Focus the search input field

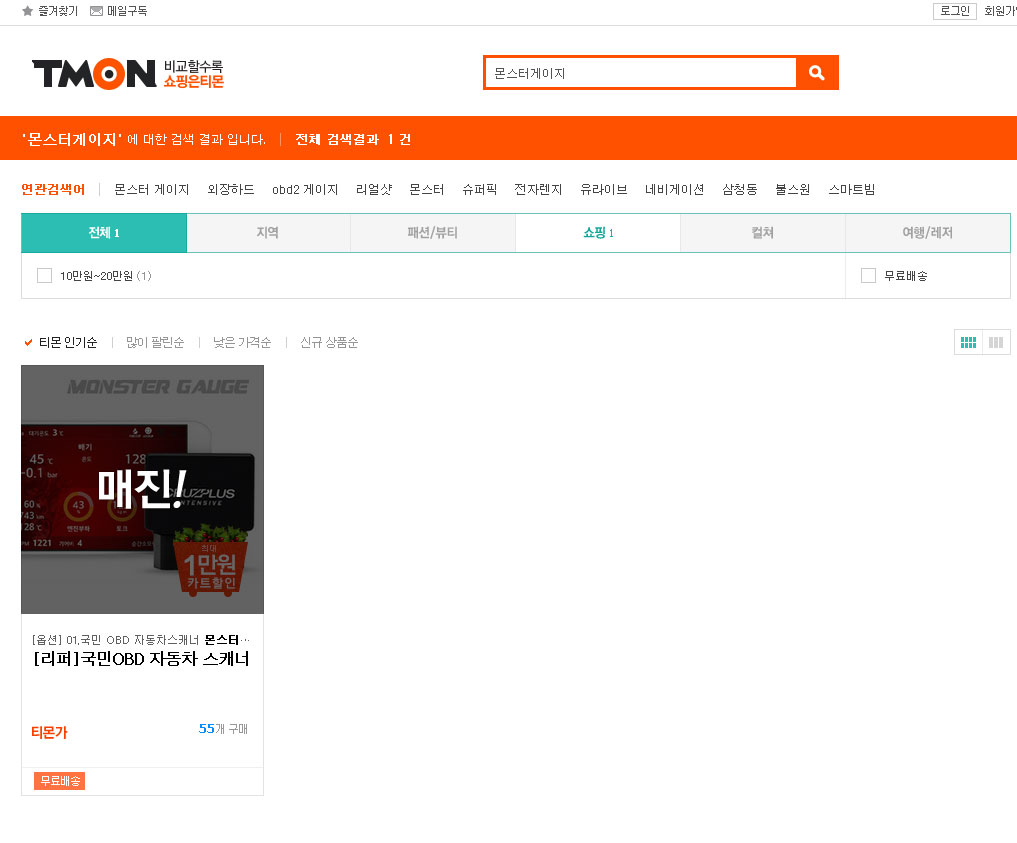tap(641, 73)
